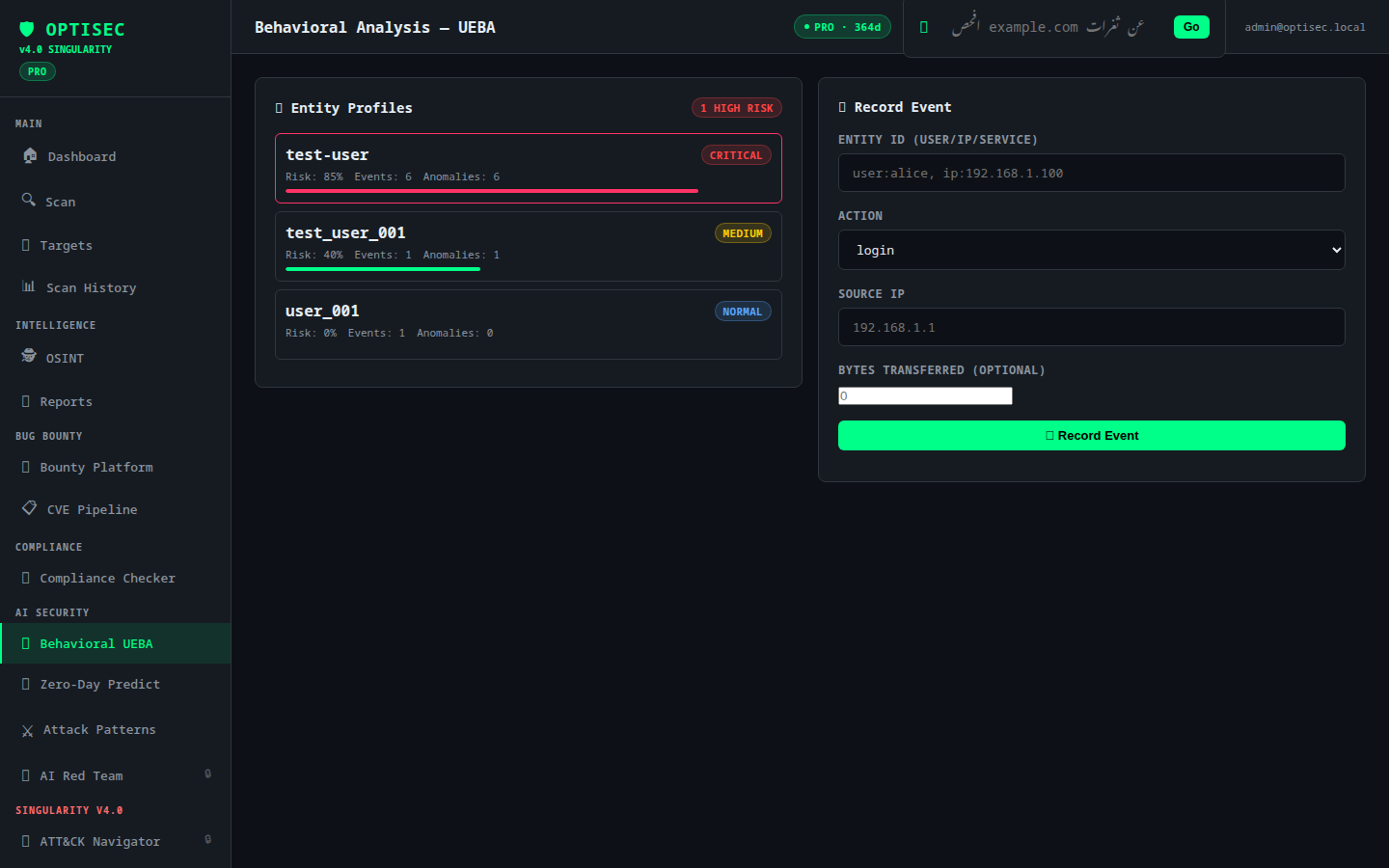
Task: Click the OPTISEC shield logo icon
Action: click(x=27, y=29)
